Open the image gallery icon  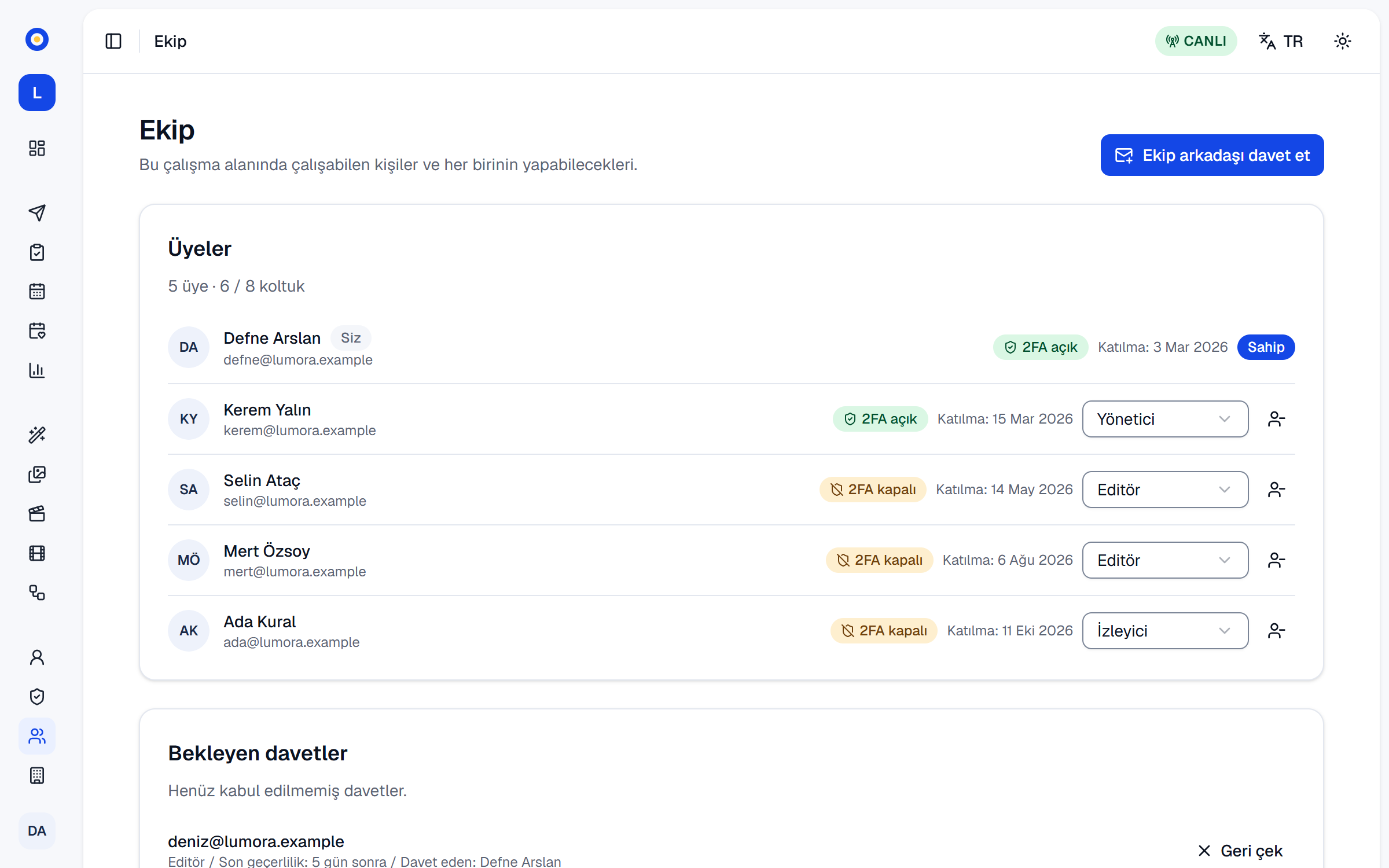pyautogui.click(x=37, y=475)
